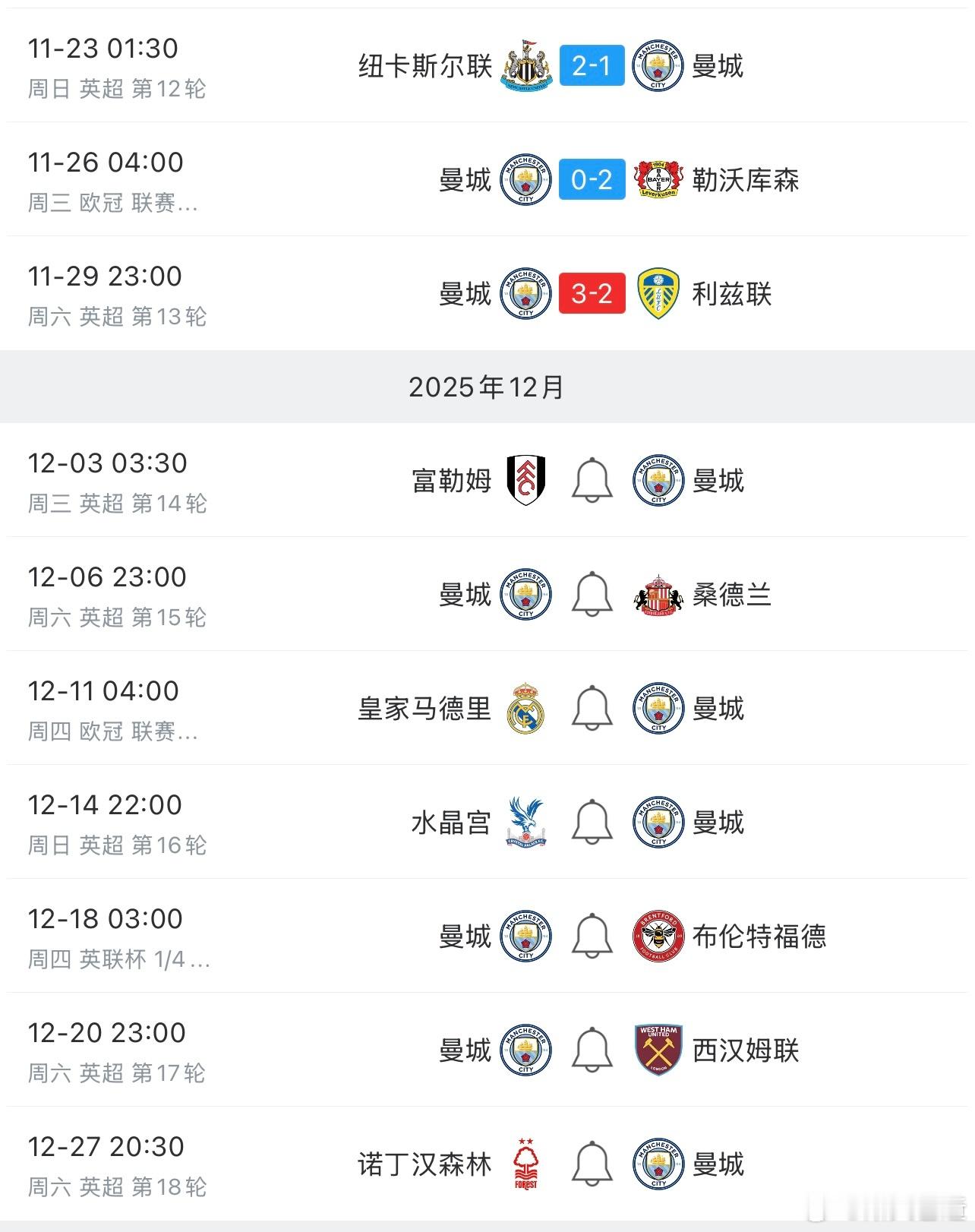Click the Newcastle United crest icon
Viewport: 975px width, 1232px height.
[x=526, y=65]
